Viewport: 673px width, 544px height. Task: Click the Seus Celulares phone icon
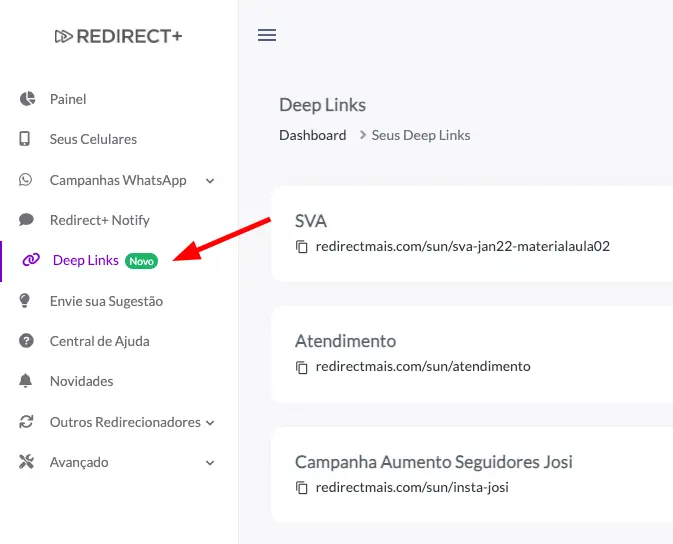point(25,139)
